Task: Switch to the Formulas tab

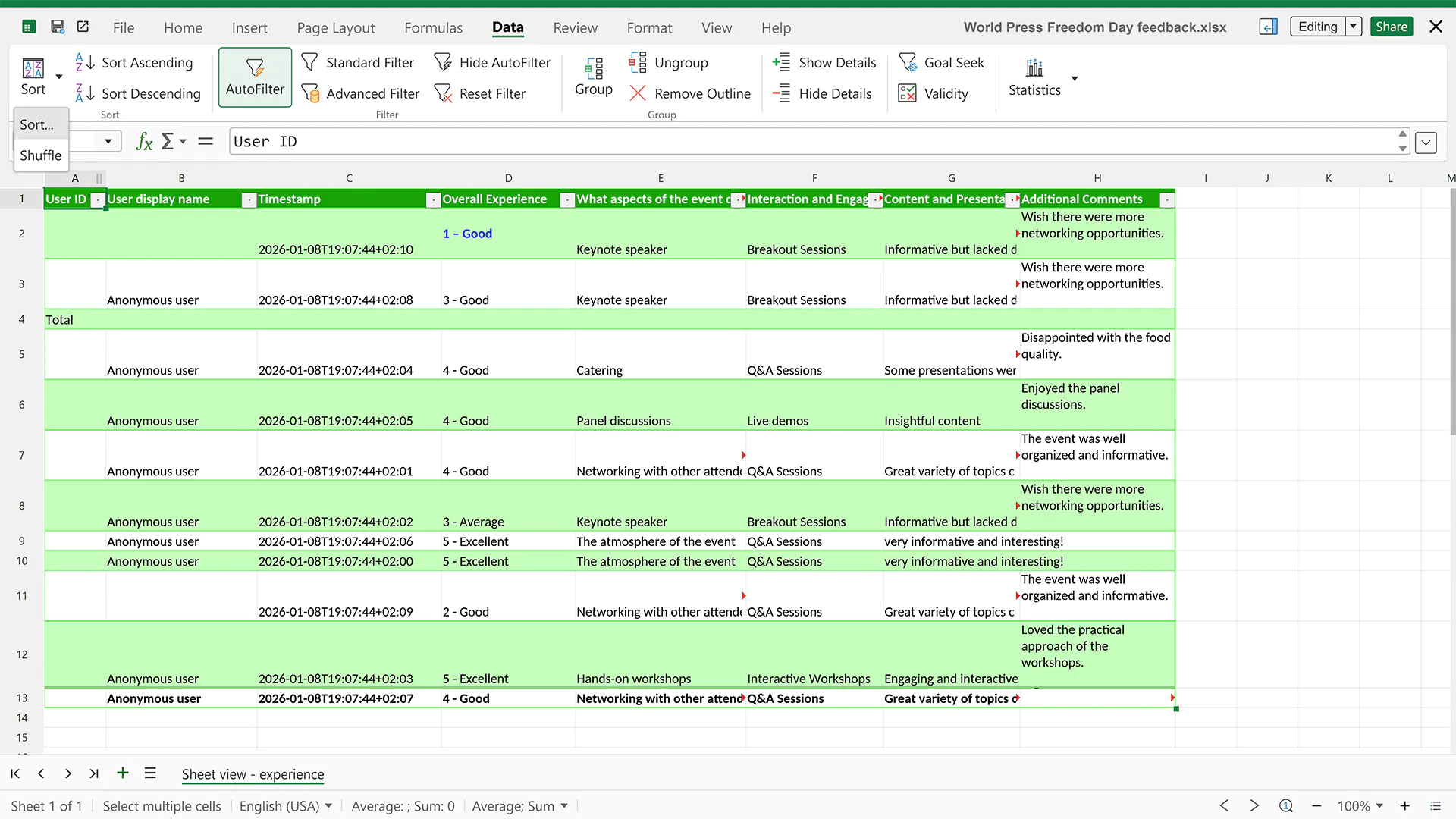Action: [433, 27]
